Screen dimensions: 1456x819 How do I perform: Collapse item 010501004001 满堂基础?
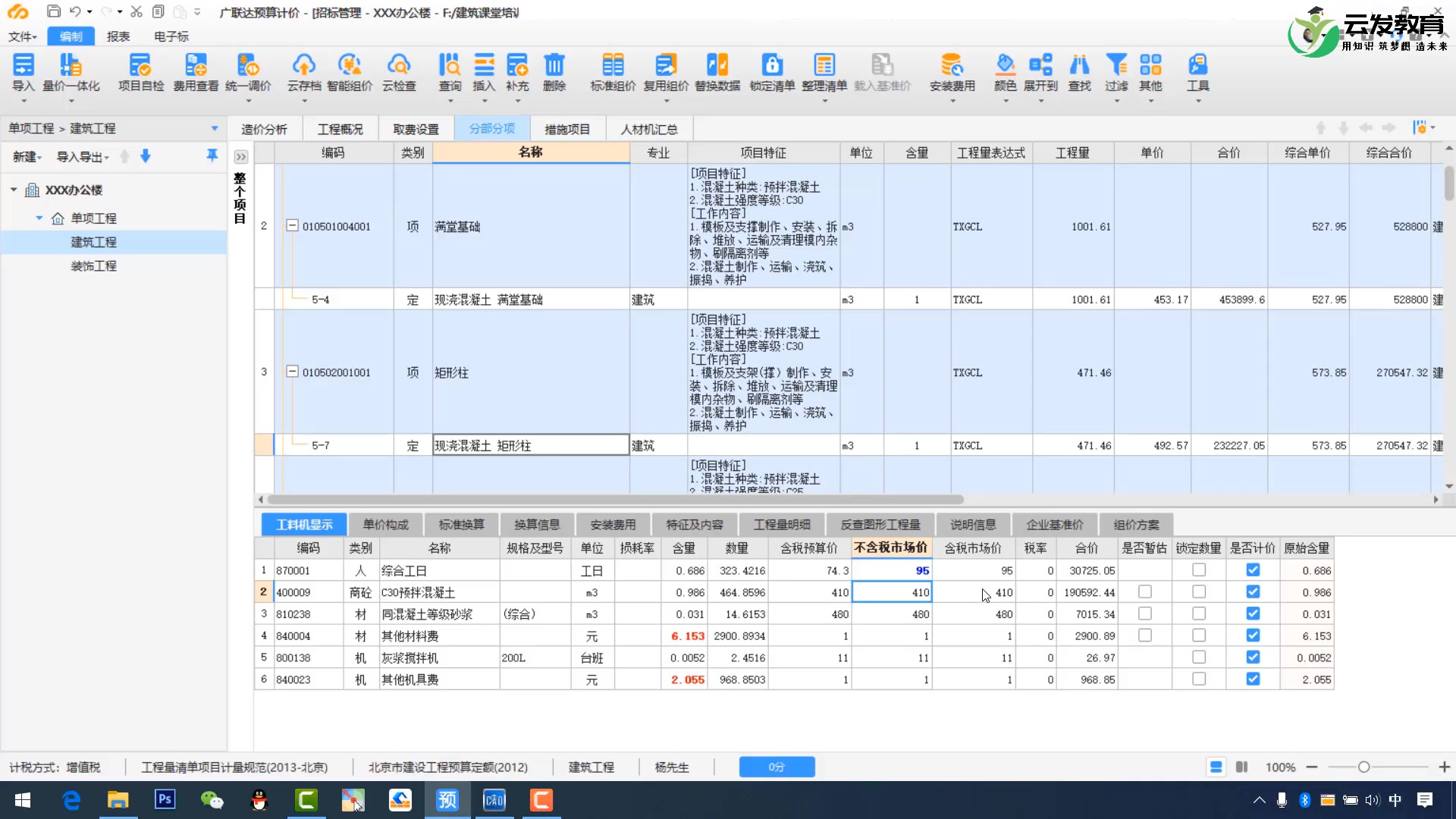click(x=292, y=226)
